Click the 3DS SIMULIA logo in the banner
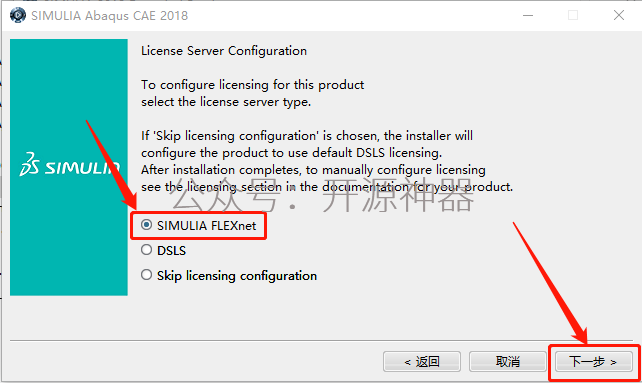The height and width of the screenshot is (383, 642). (70, 165)
